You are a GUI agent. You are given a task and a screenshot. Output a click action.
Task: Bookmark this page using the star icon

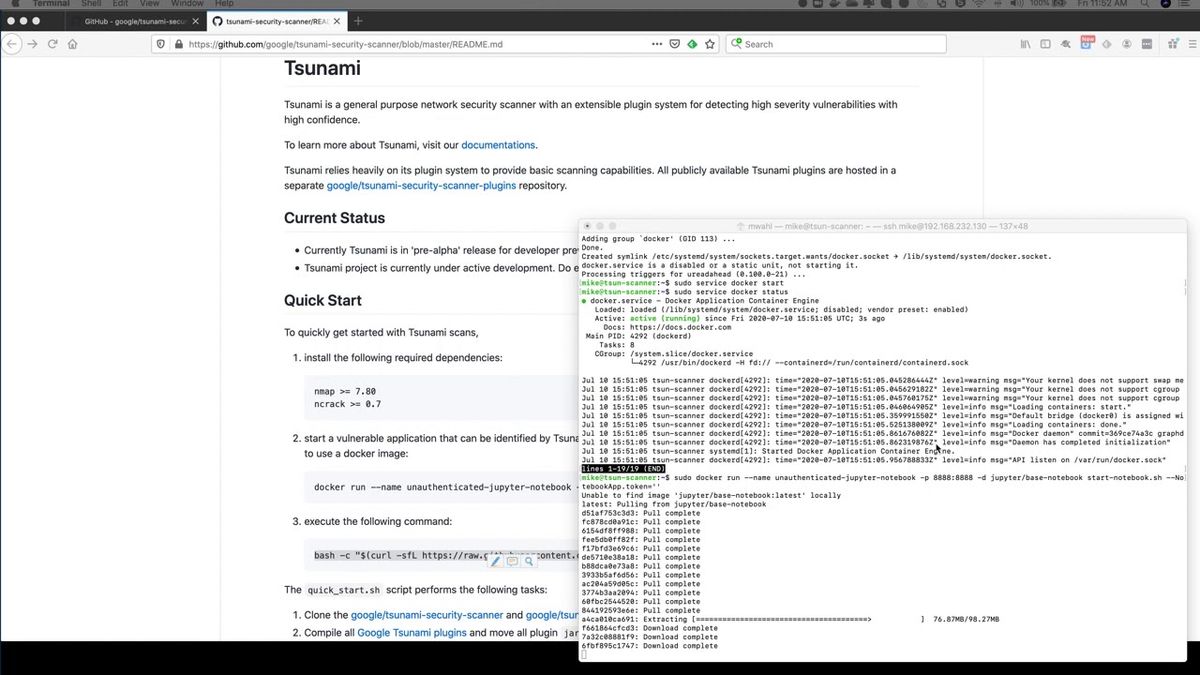coord(710,44)
